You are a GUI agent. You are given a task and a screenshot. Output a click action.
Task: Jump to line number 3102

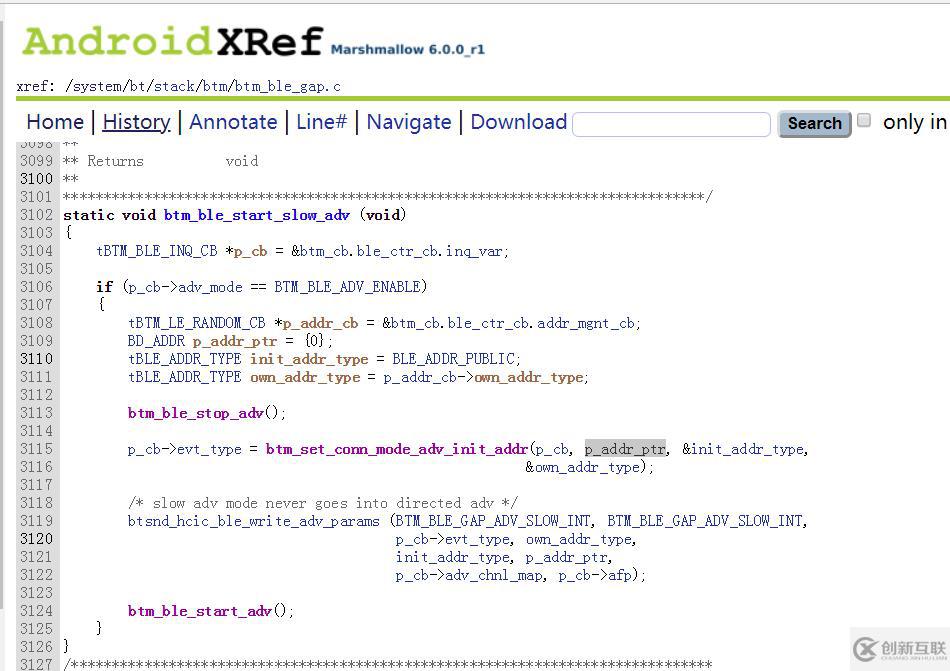point(36,215)
